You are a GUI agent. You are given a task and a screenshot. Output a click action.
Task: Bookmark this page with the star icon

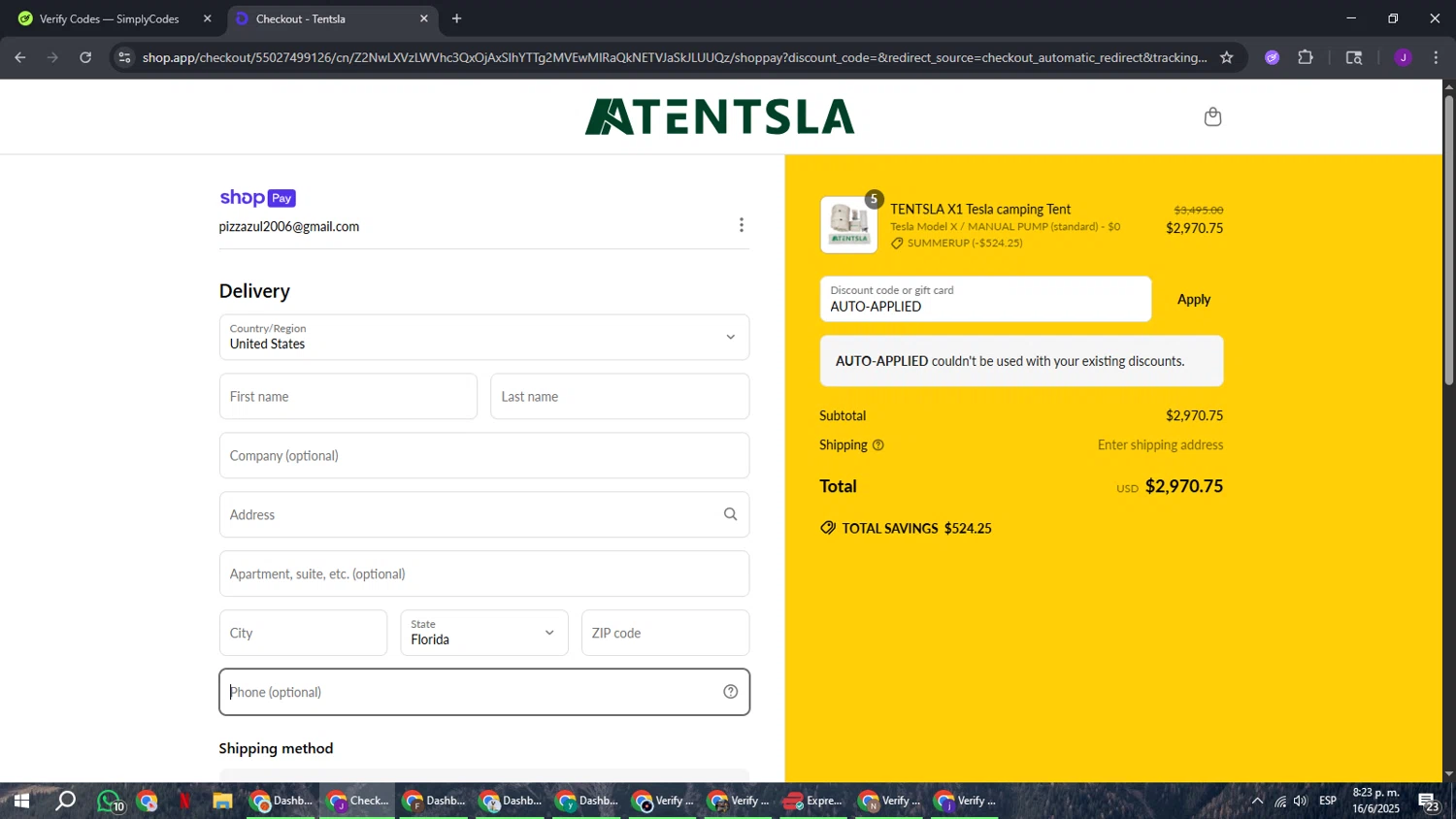pyautogui.click(x=1227, y=57)
